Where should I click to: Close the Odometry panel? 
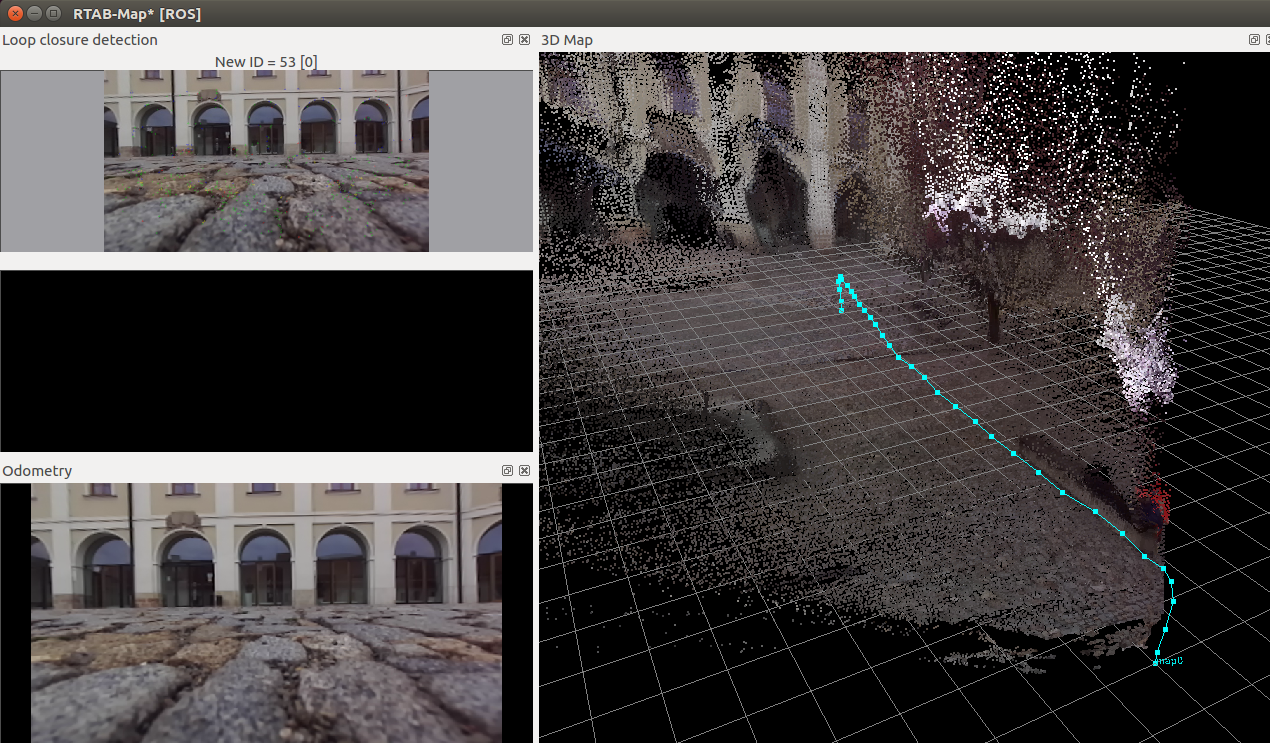525,471
